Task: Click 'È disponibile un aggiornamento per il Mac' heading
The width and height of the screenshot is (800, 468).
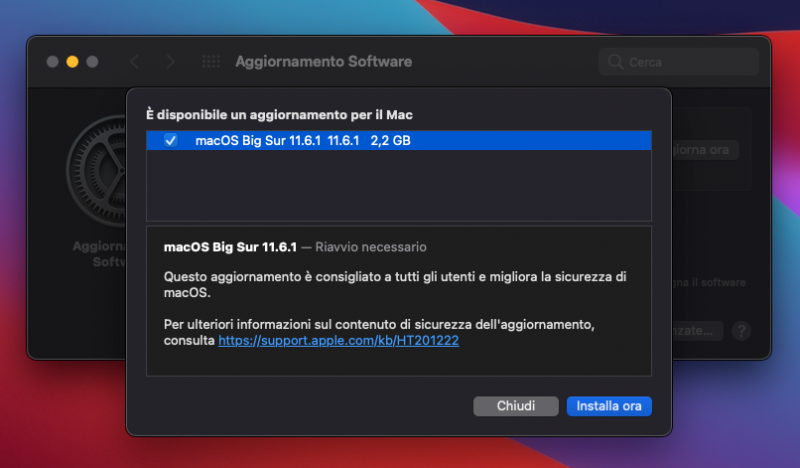Action: 279,115
